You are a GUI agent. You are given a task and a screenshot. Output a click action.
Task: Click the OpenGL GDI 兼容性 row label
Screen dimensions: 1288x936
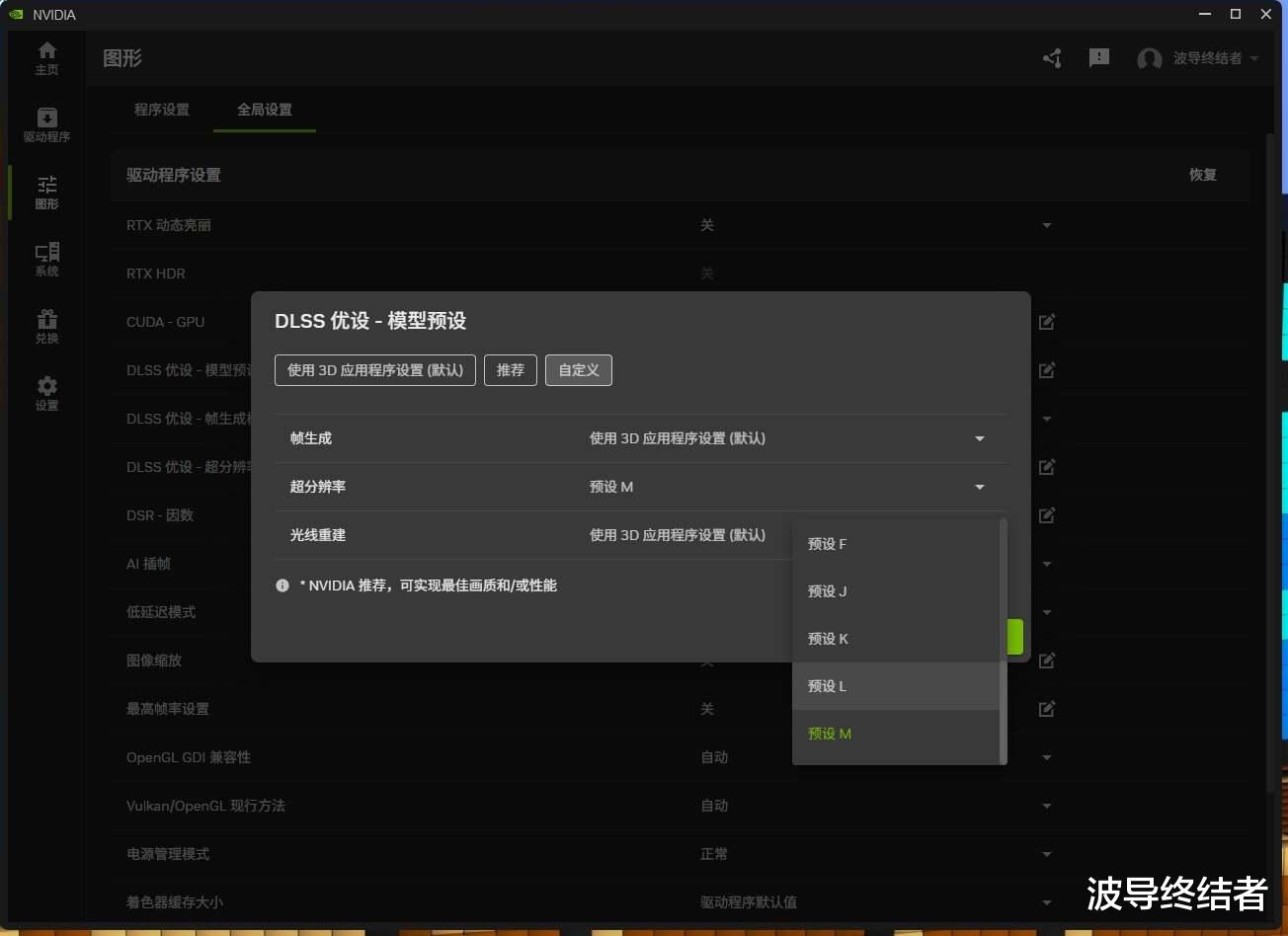(189, 757)
